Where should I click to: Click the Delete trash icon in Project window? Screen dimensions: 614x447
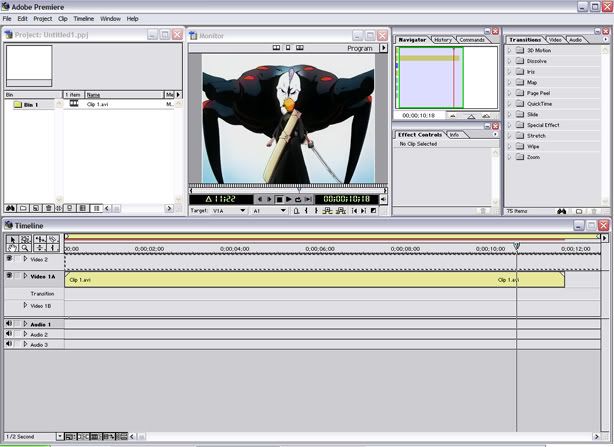pos(49,208)
